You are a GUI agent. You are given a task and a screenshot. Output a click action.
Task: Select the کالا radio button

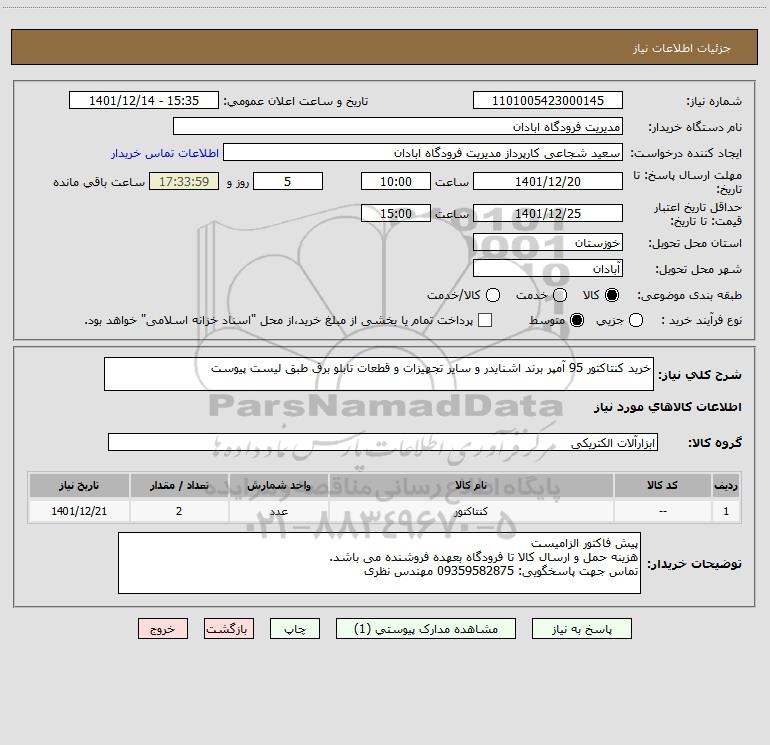point(612,295)
